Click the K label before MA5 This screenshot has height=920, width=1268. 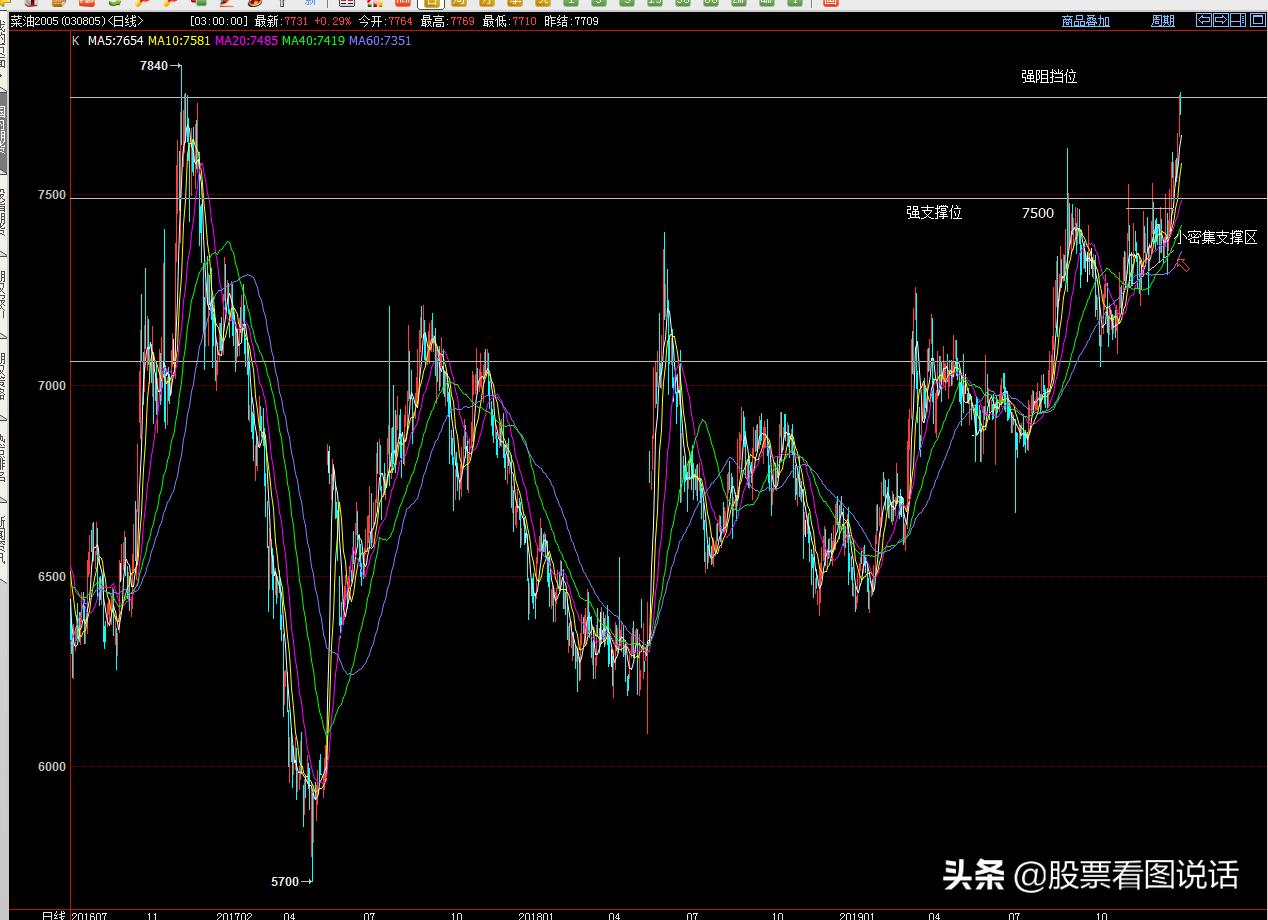(x=76, y=41)
